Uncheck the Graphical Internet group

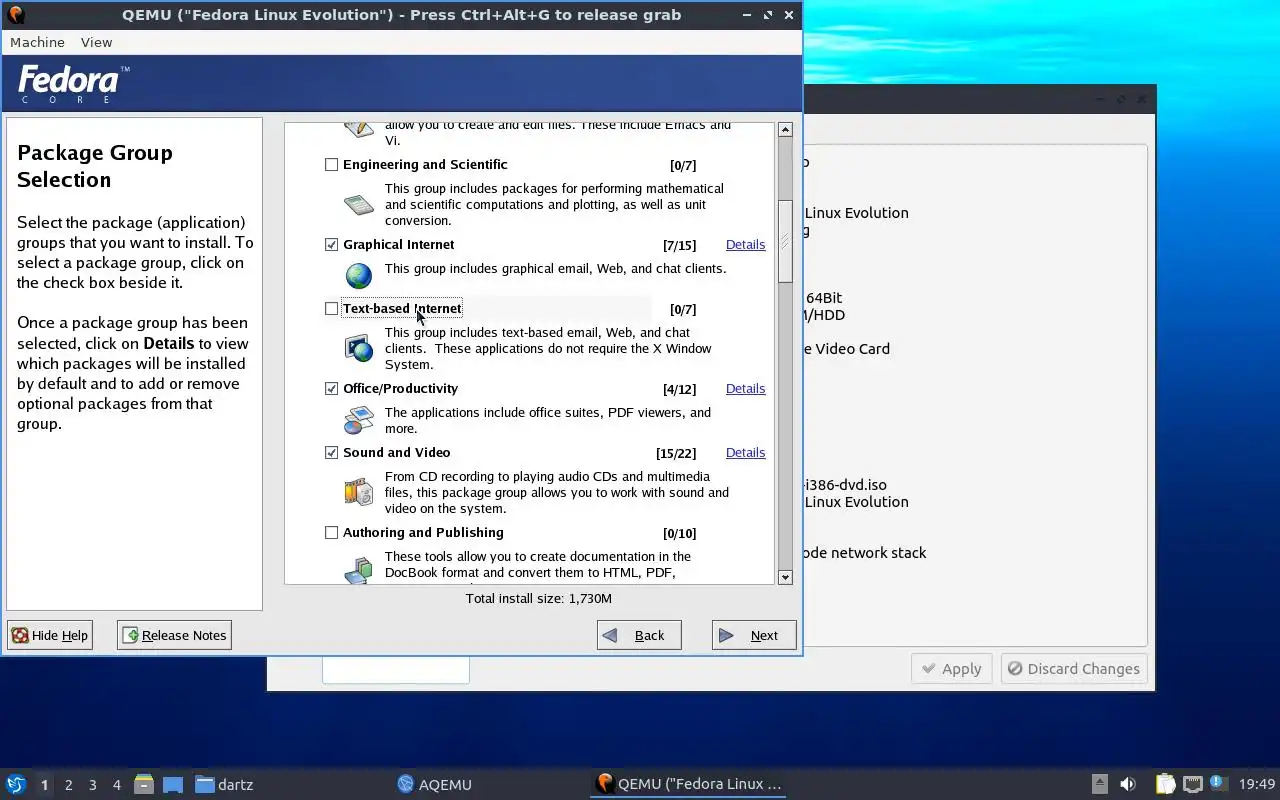point(331,245)
